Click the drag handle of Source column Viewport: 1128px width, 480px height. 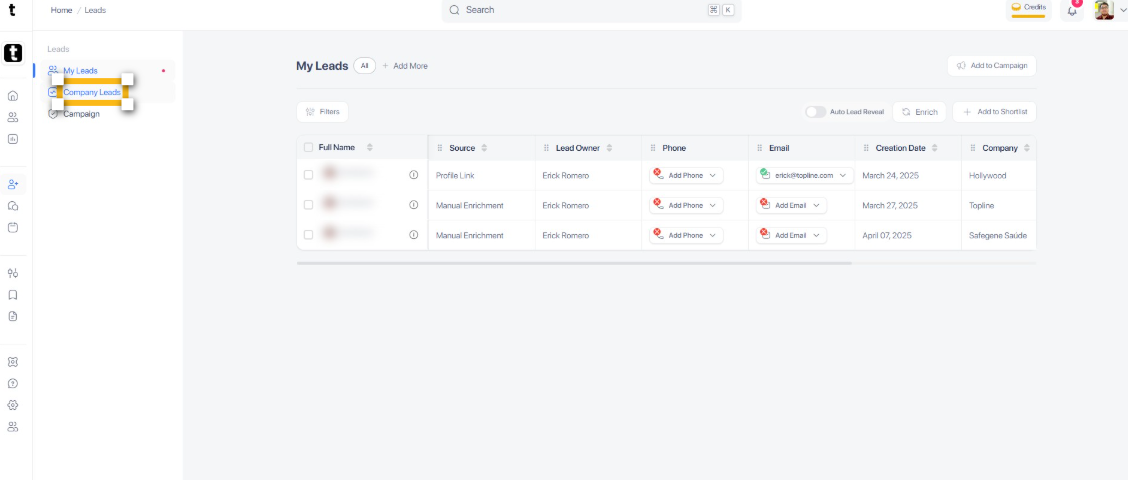coord(440,148)
